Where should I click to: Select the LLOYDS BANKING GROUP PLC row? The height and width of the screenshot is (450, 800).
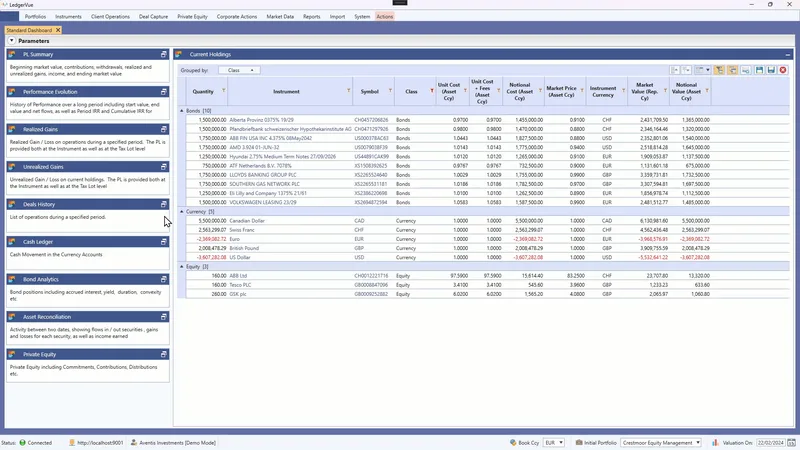(x=487, y=175)
